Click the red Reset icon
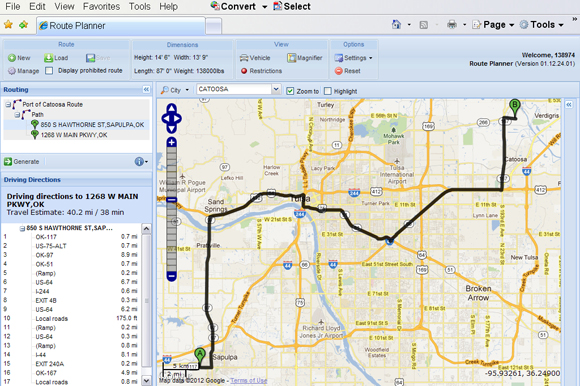The image size is (580, 386). click(x=338, y=71)
